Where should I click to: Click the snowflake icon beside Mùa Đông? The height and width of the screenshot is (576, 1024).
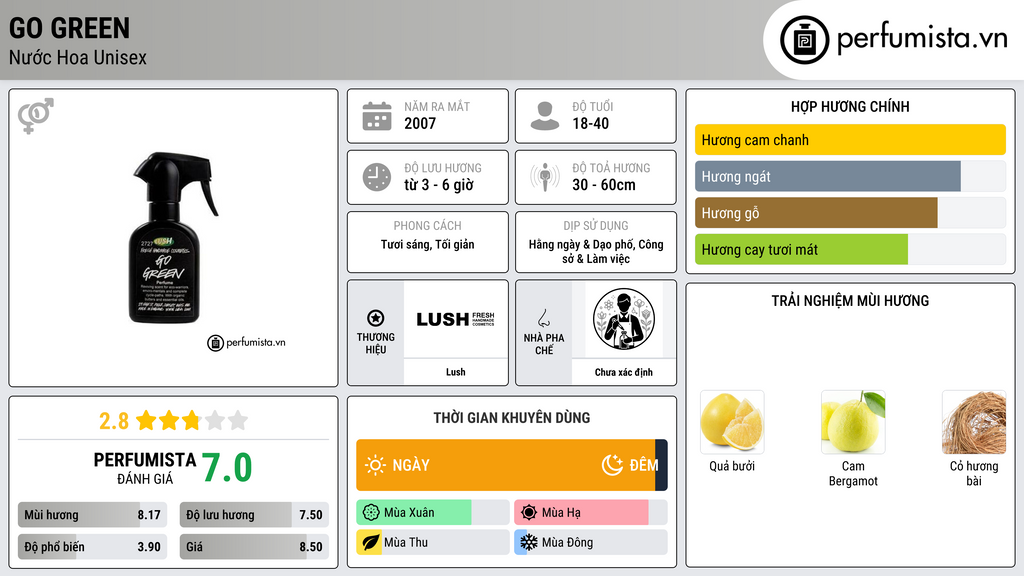529,542
